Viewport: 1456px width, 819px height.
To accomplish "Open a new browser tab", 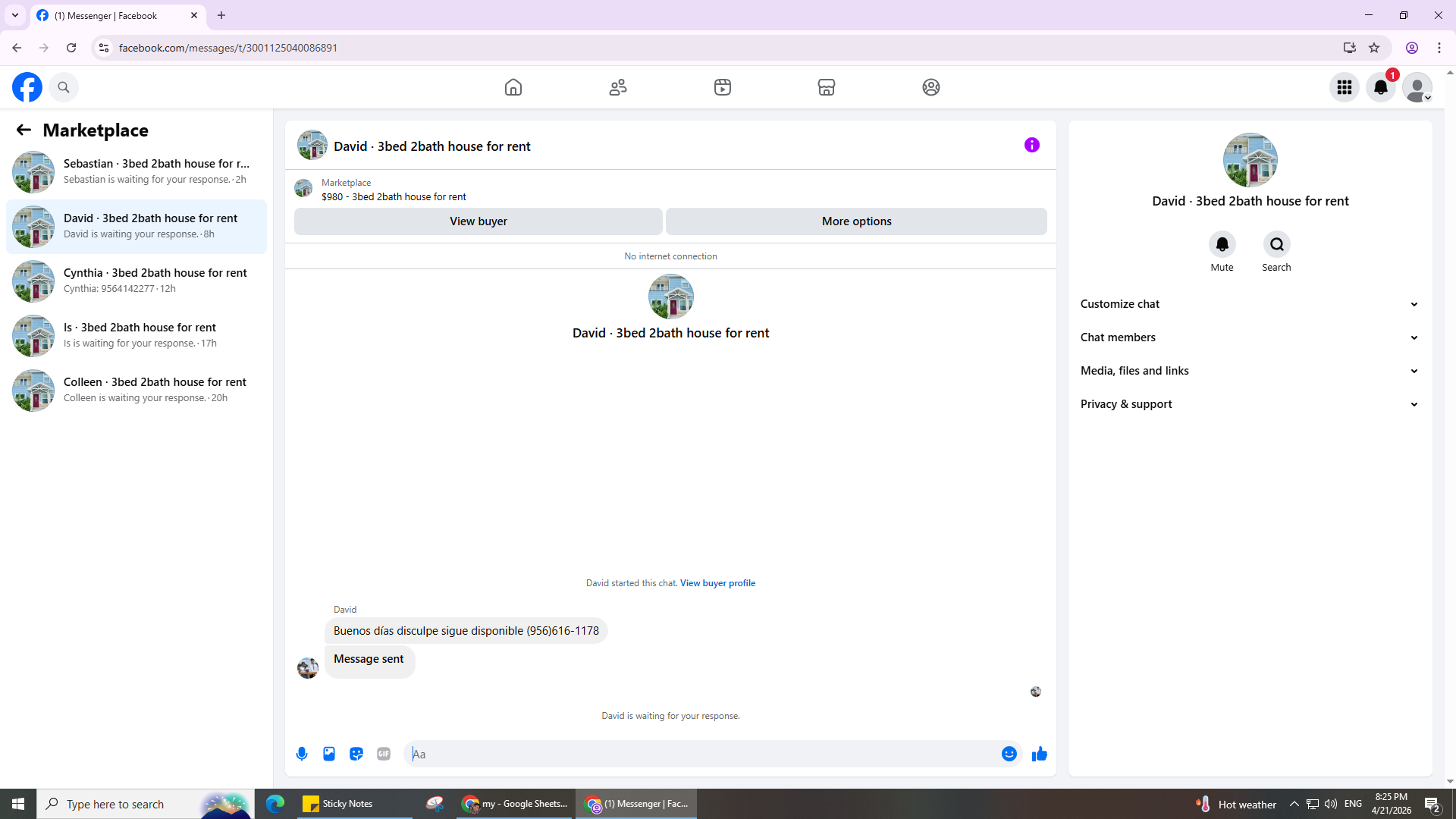I will [221, 15].
